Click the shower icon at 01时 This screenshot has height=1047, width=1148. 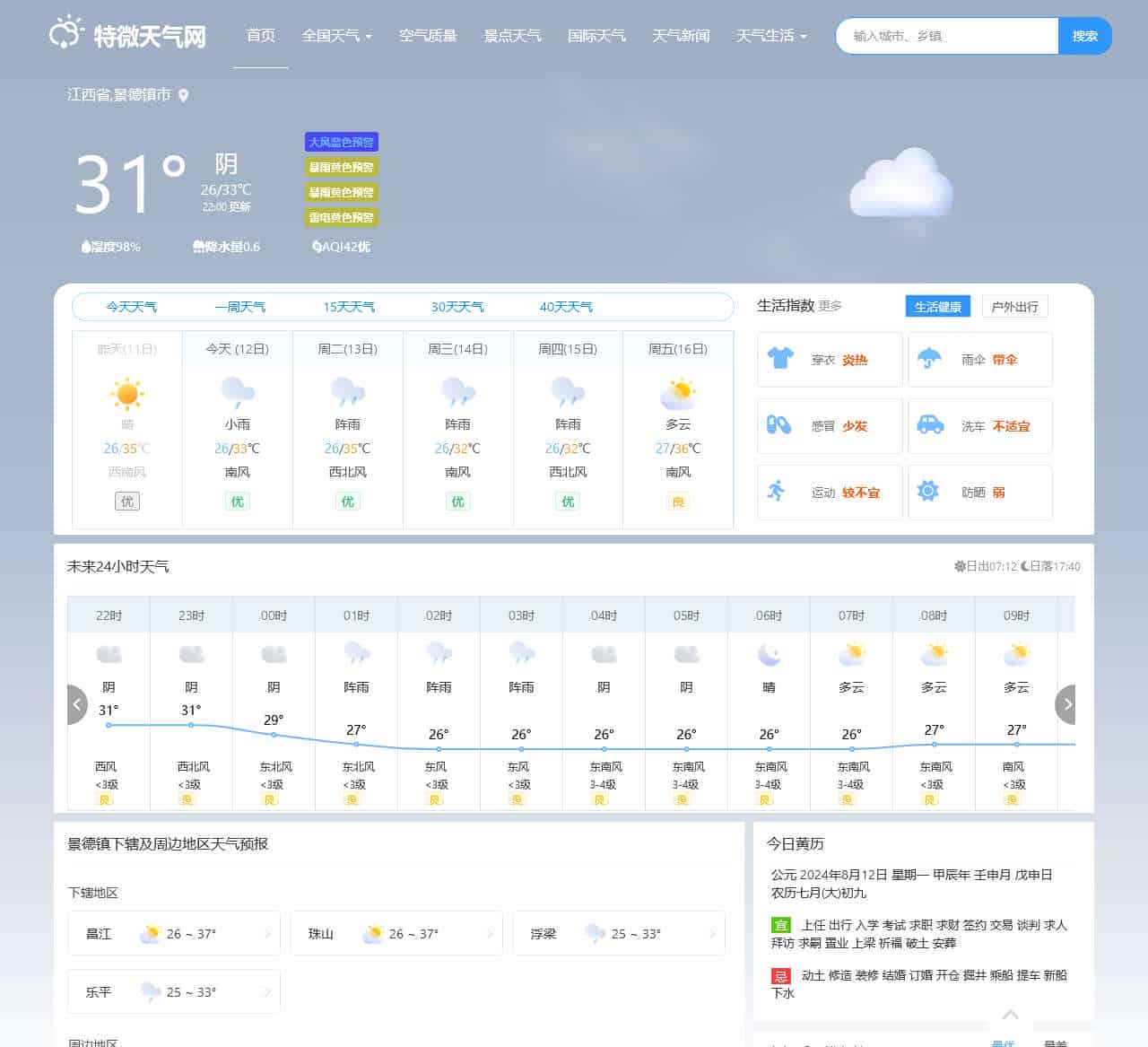(356, 654)
